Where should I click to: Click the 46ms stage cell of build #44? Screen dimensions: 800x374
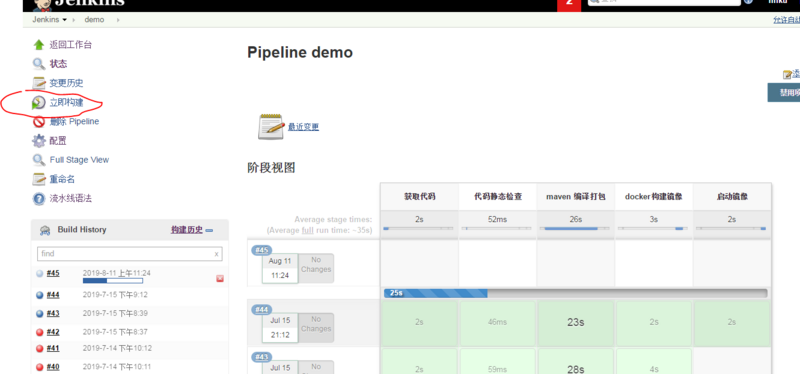tap(497, 322)
